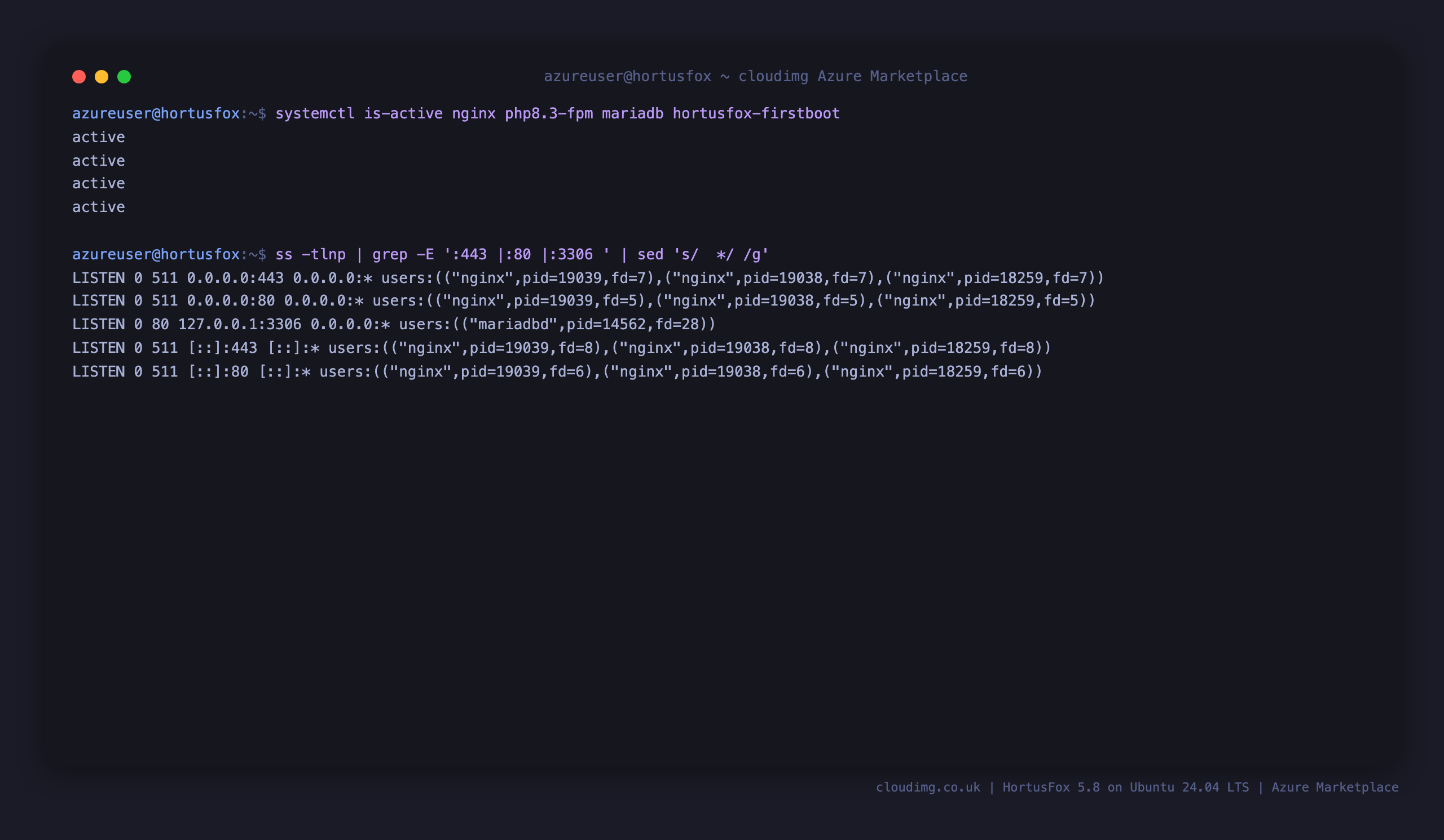Image resolution: width=1444 pixels, height=840 pixels.
Task: Click the LISTEN line for [::]:443
Action: (562, 348)
